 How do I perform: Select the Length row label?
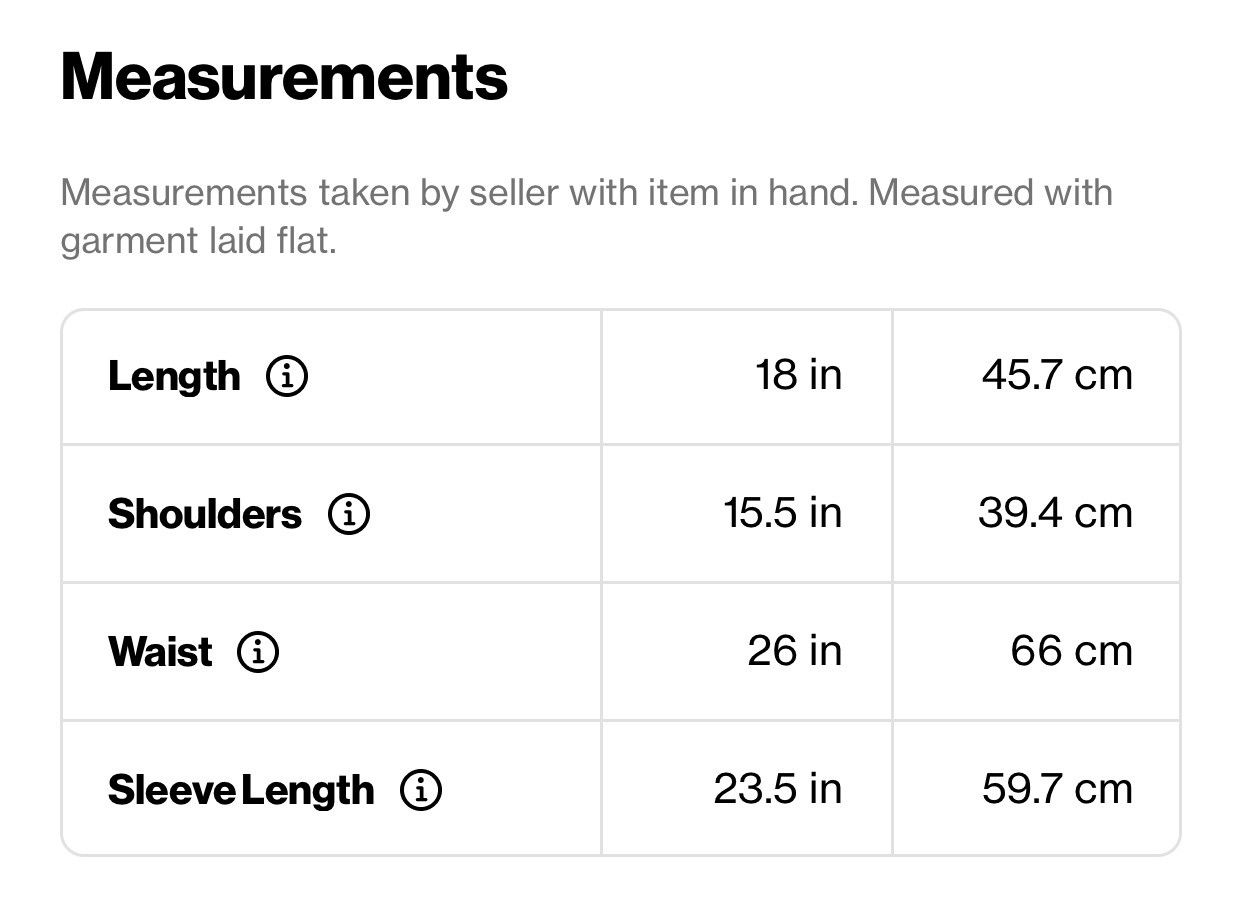pos(174,377)
